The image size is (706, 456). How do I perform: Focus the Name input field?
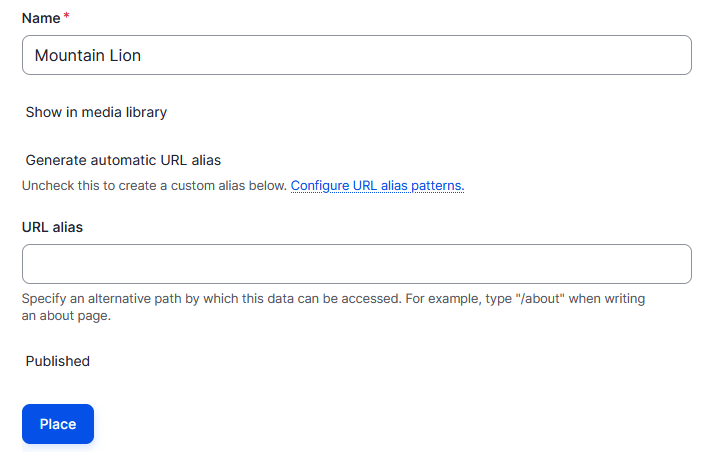click(357, 55)
